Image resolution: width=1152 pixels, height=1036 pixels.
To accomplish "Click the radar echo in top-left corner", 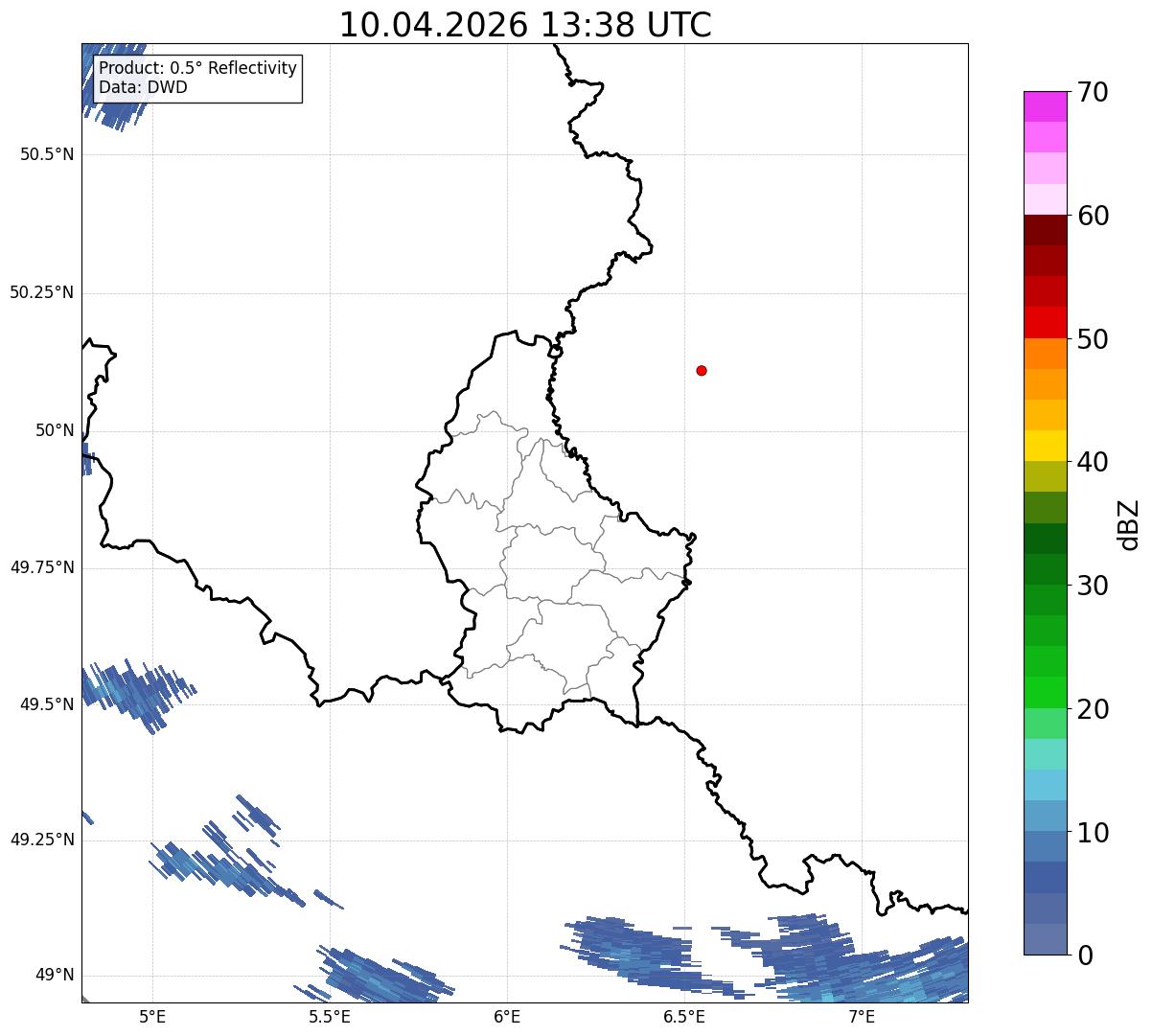I will coord(113,84).
